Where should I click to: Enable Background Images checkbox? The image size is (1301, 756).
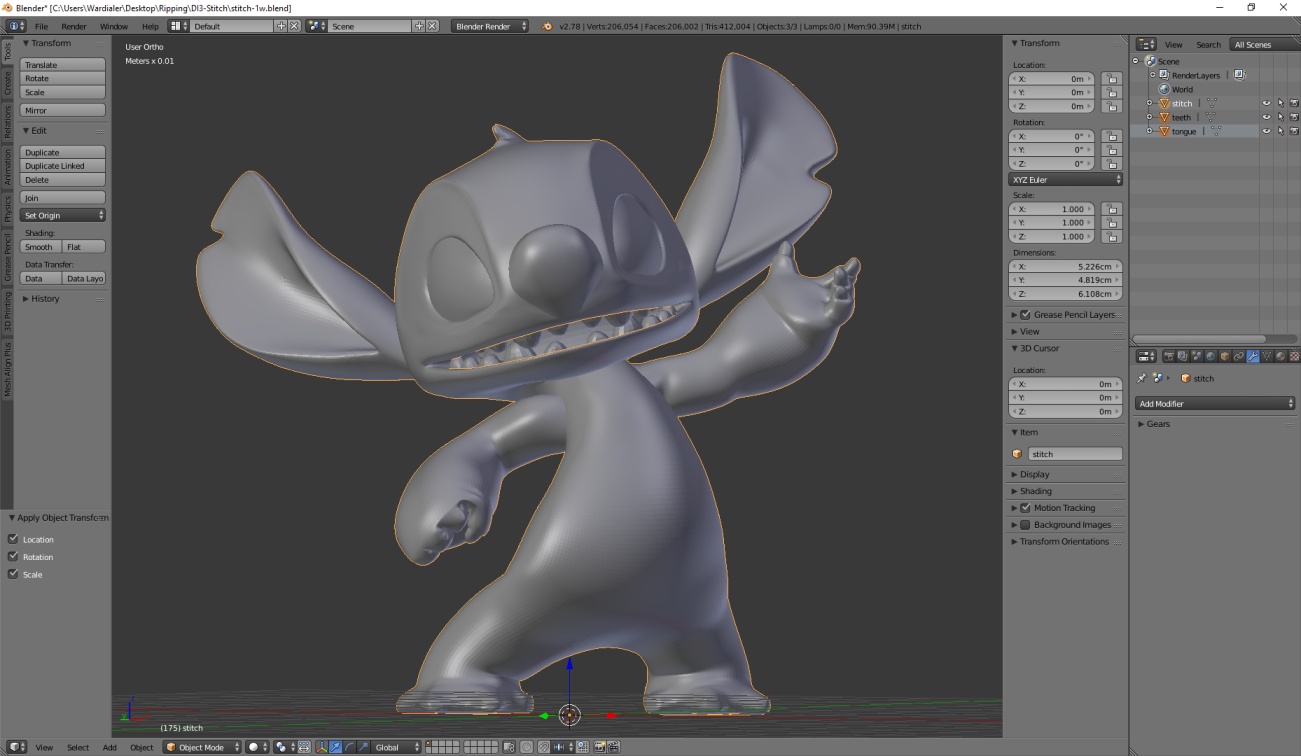1025,524
